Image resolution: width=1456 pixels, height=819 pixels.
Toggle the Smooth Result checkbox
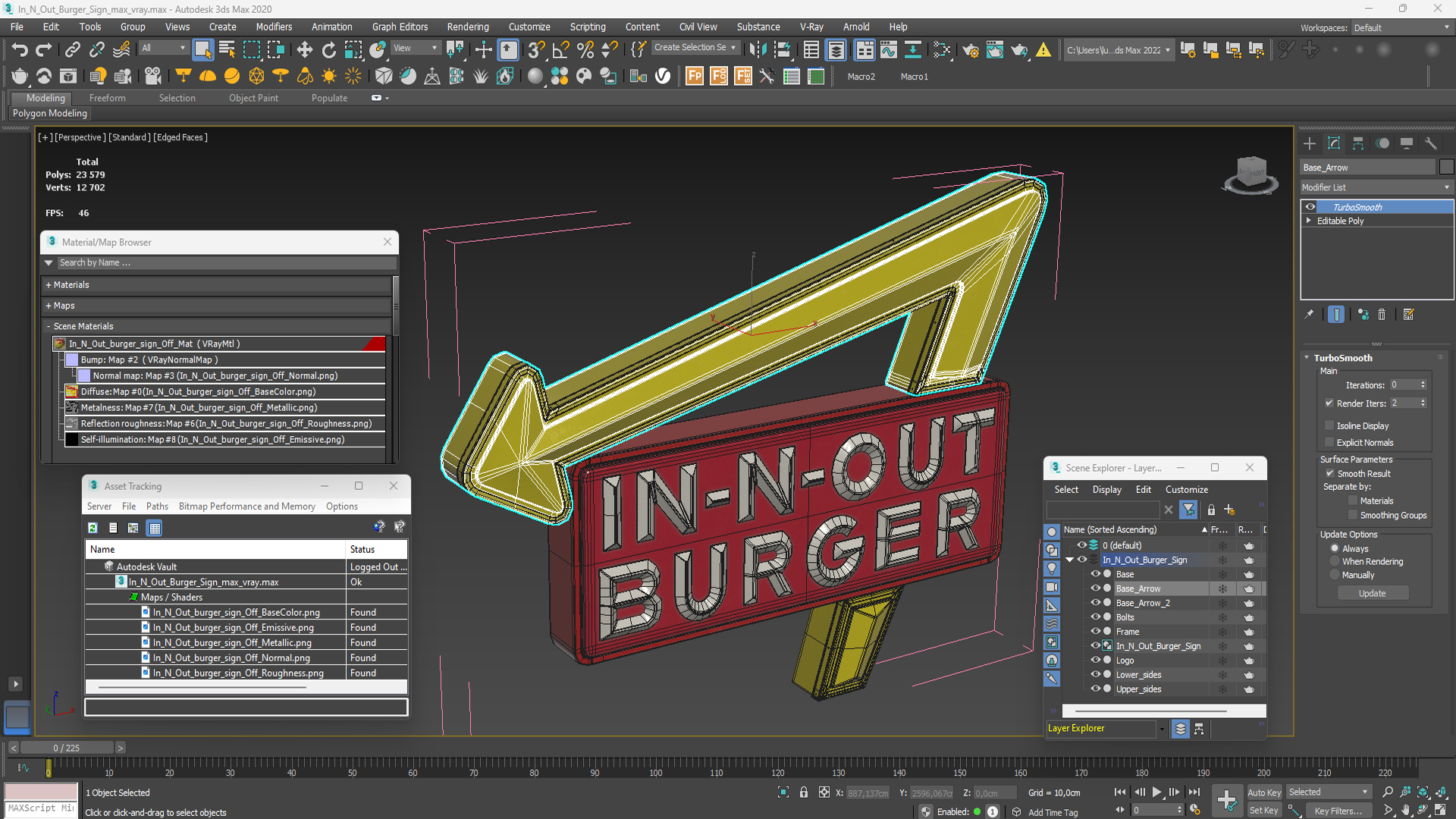coord(1329,473)
